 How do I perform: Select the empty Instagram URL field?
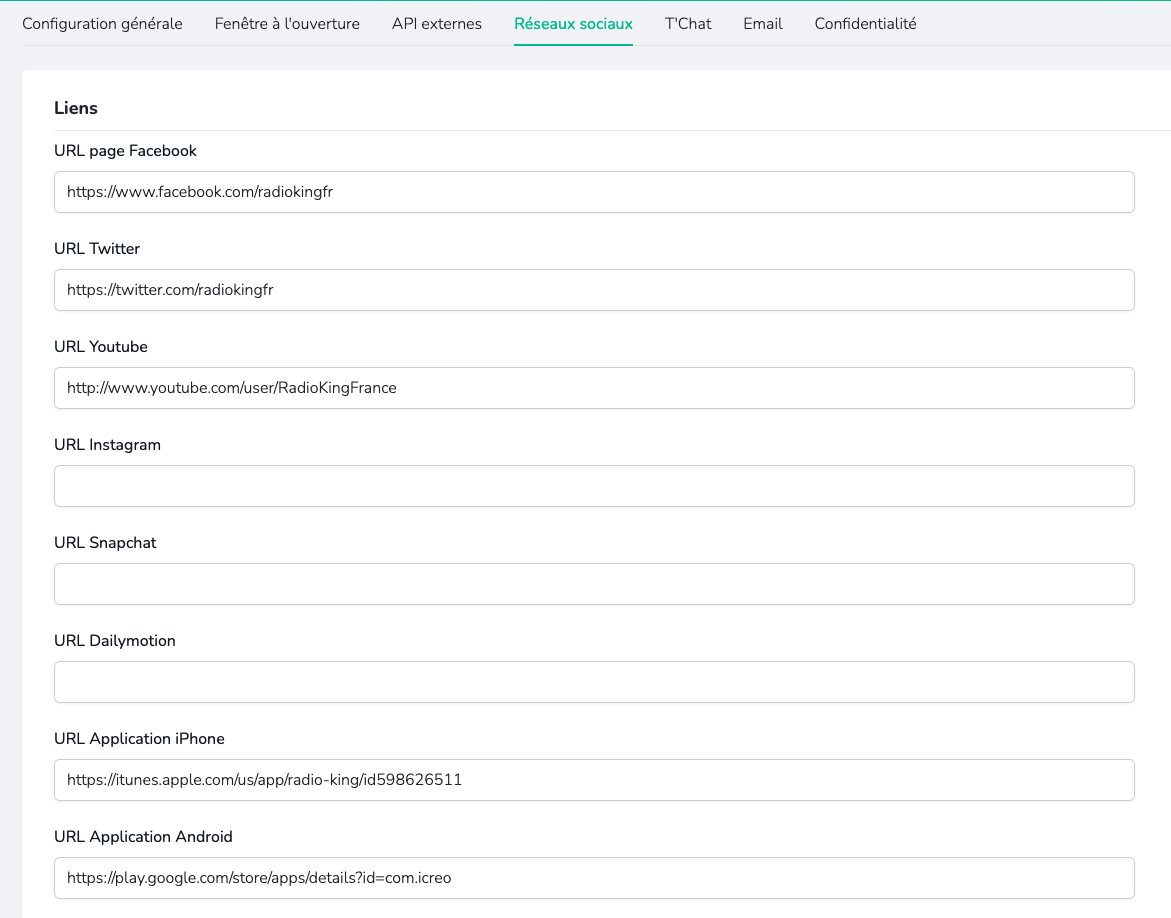(594, 486)
